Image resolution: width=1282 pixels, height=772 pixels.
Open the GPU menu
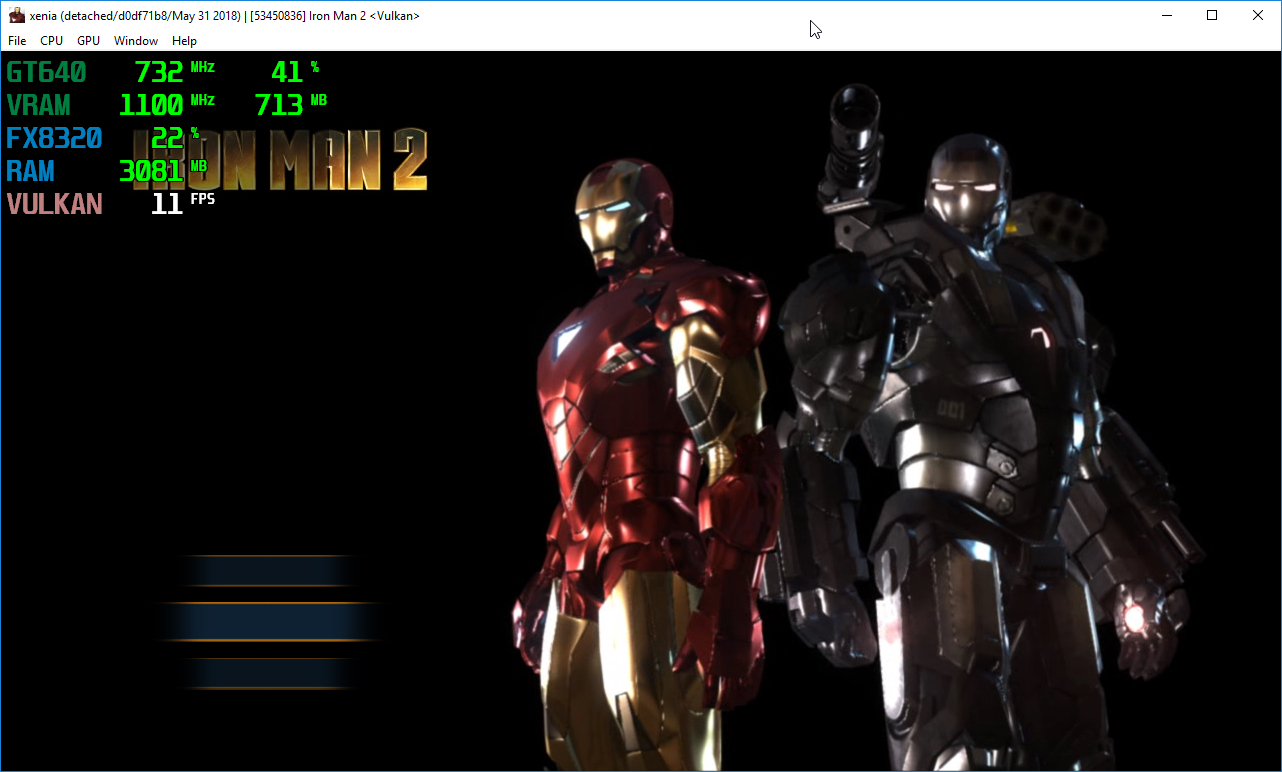(87, 41)
